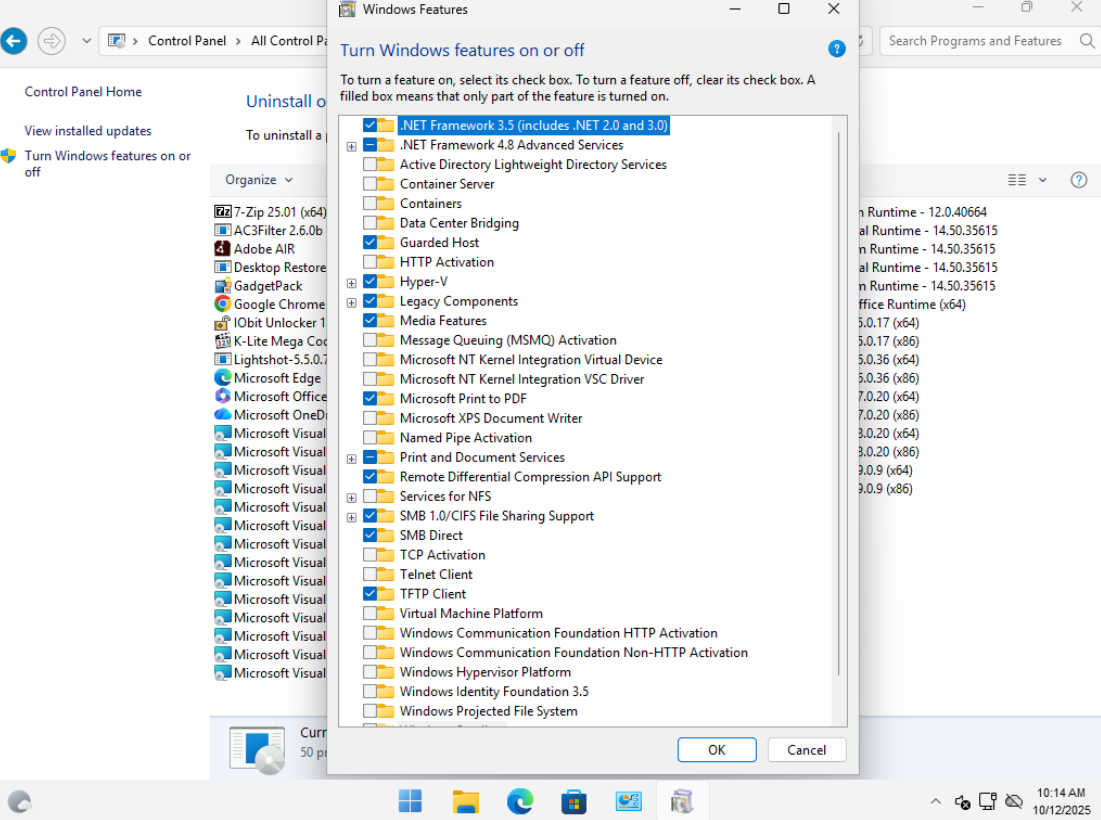
Task: Toggle Microsoft Print to PDF checkbox
Action: coord(369,398)
